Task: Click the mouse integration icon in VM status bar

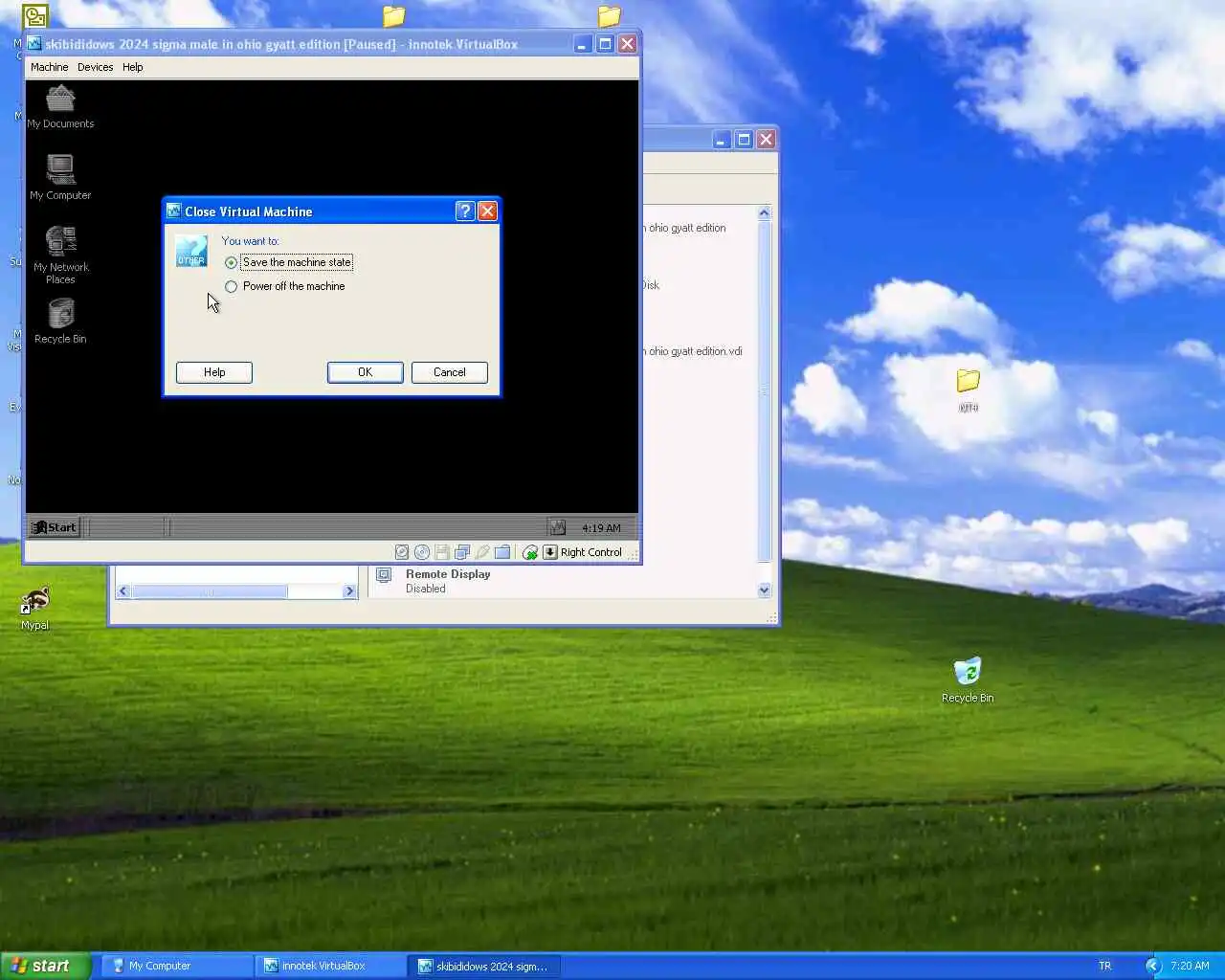Action: point(530,552)
